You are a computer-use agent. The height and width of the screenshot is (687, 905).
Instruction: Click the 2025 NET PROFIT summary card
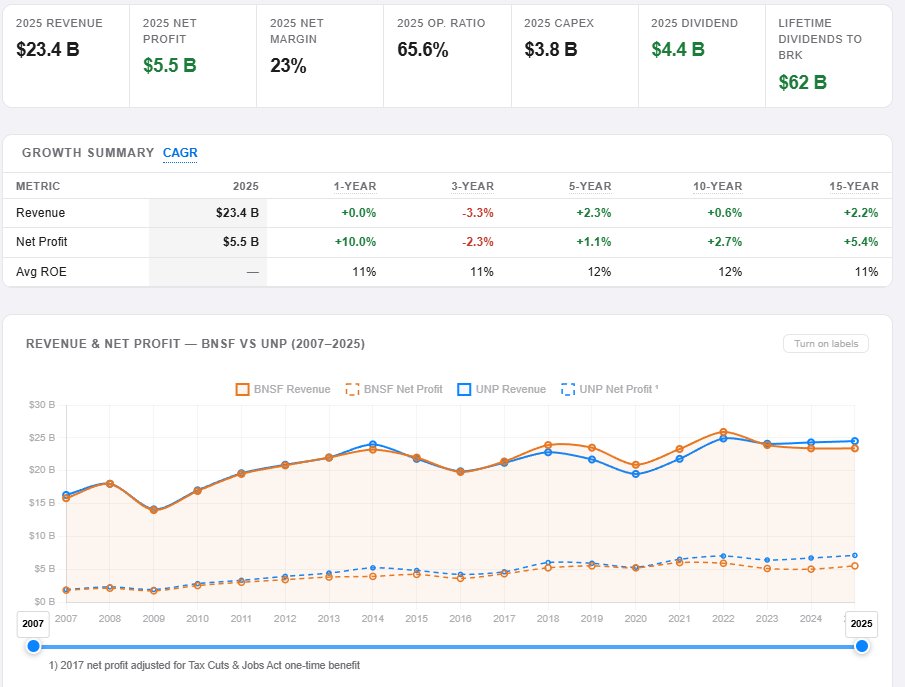(193, 56)
